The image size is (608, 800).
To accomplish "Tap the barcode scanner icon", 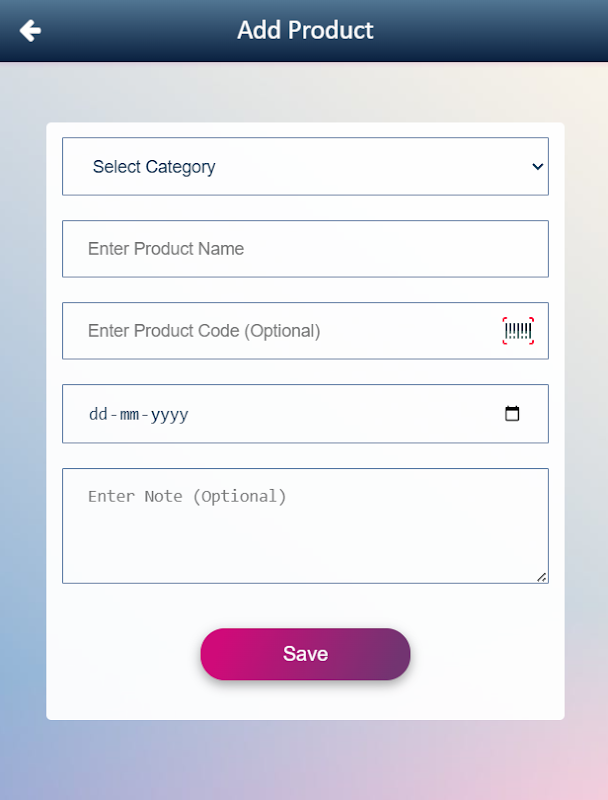I will click(518, 331).
